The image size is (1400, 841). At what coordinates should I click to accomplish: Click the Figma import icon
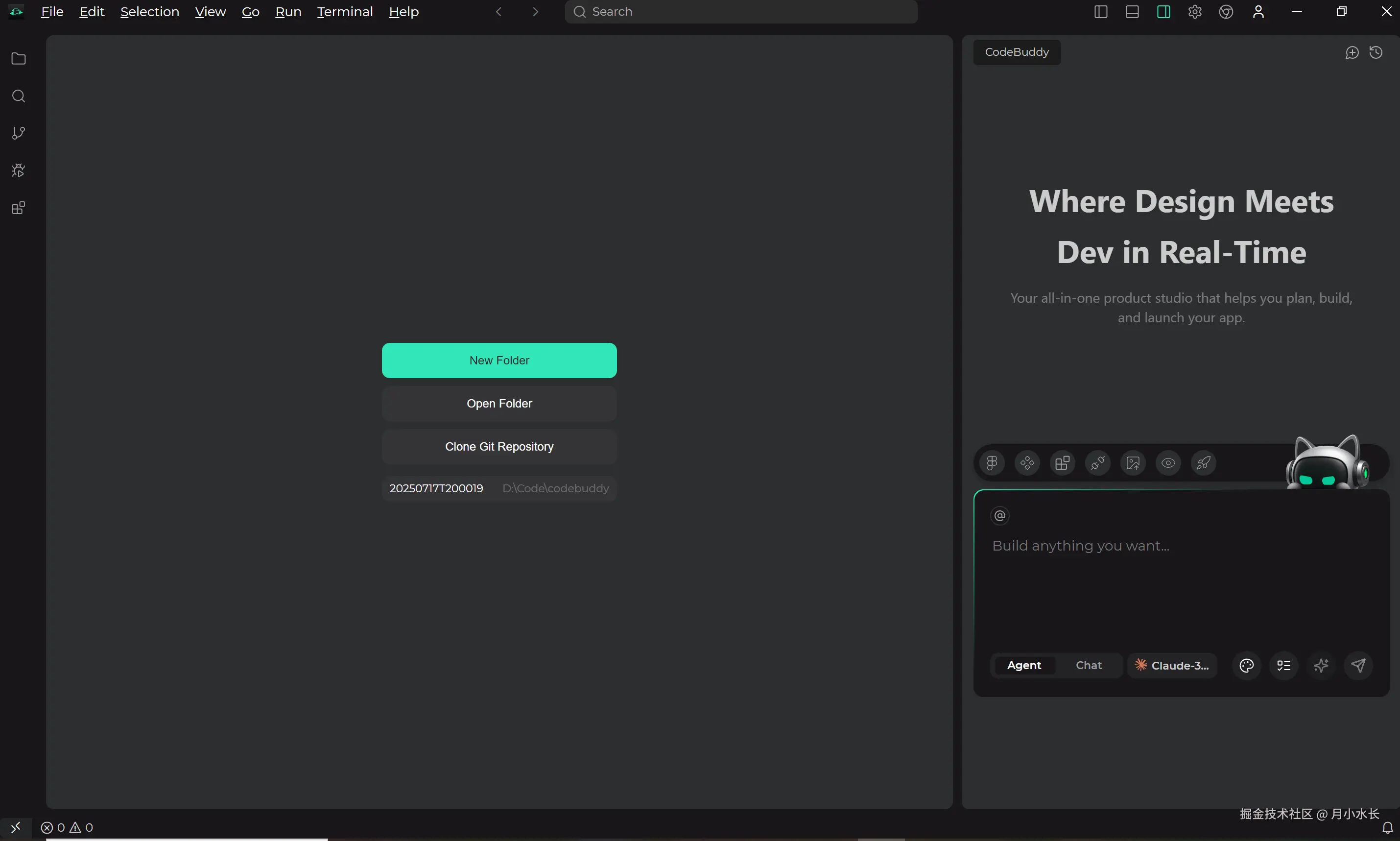pos(992,463)
